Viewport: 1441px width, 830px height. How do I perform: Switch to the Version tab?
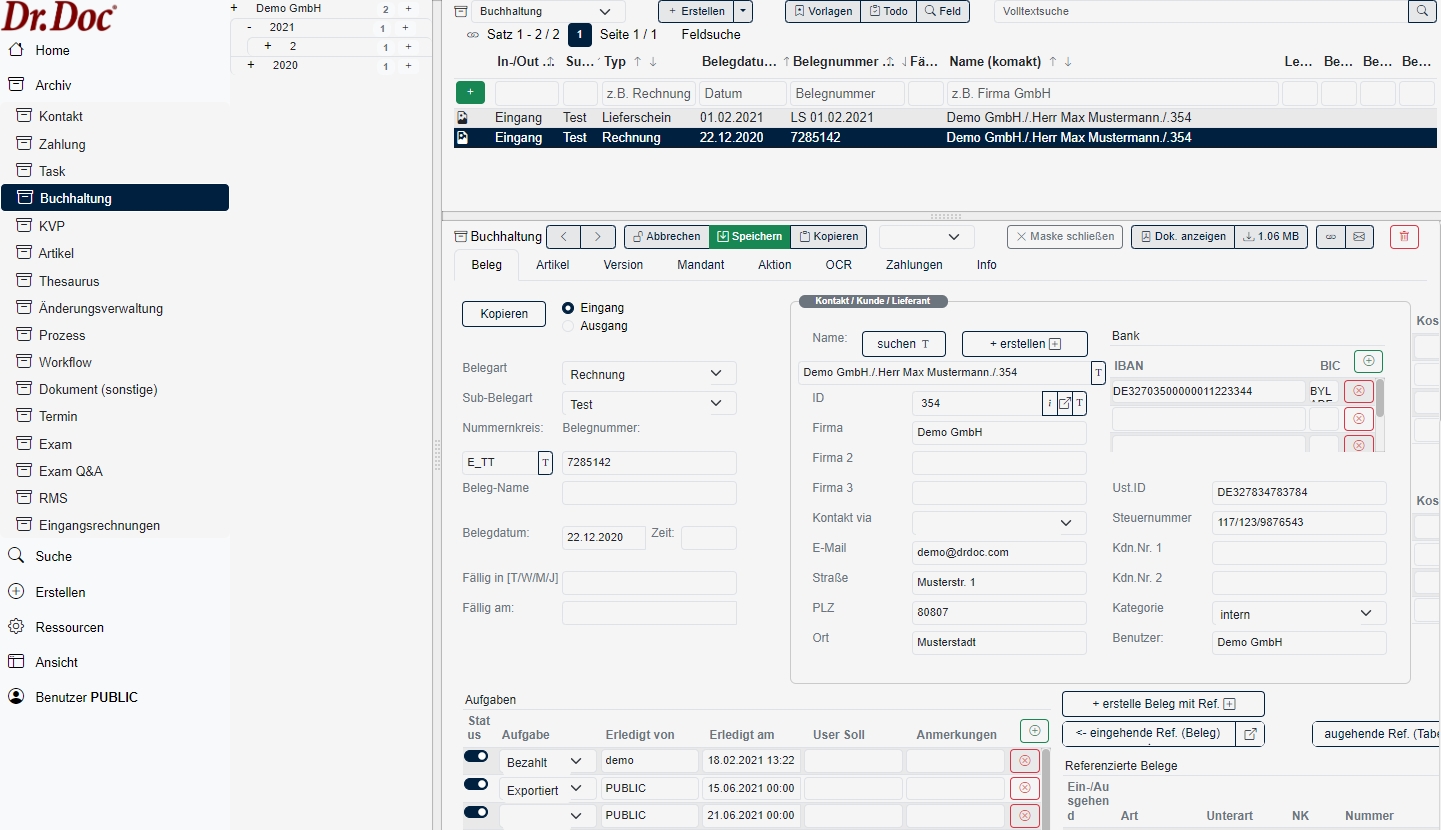pyautogui.click(x=623, y=265)
